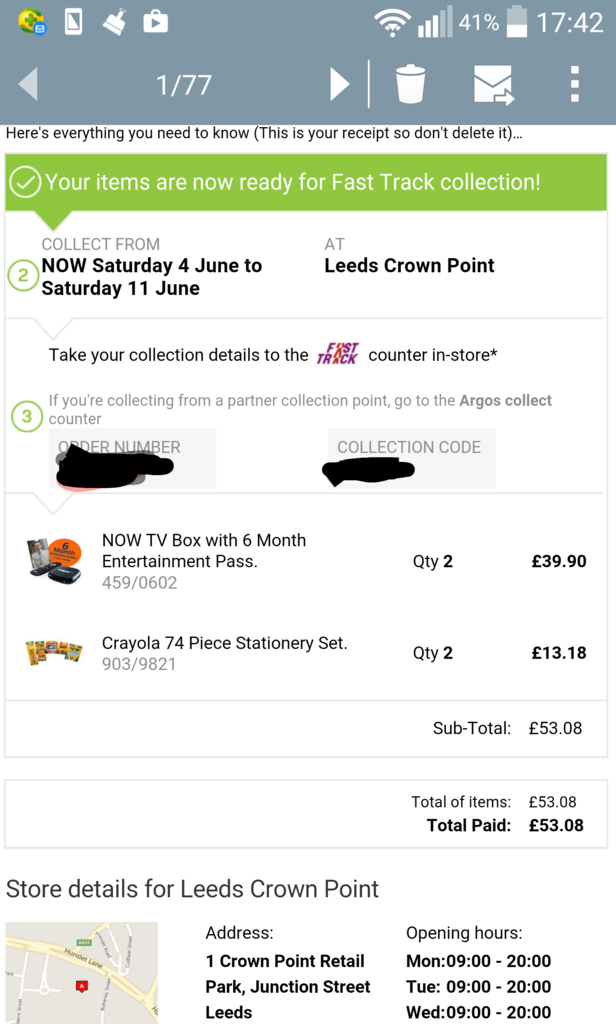
Task: Delete this email with trash icon
Action: pos(410,85)
